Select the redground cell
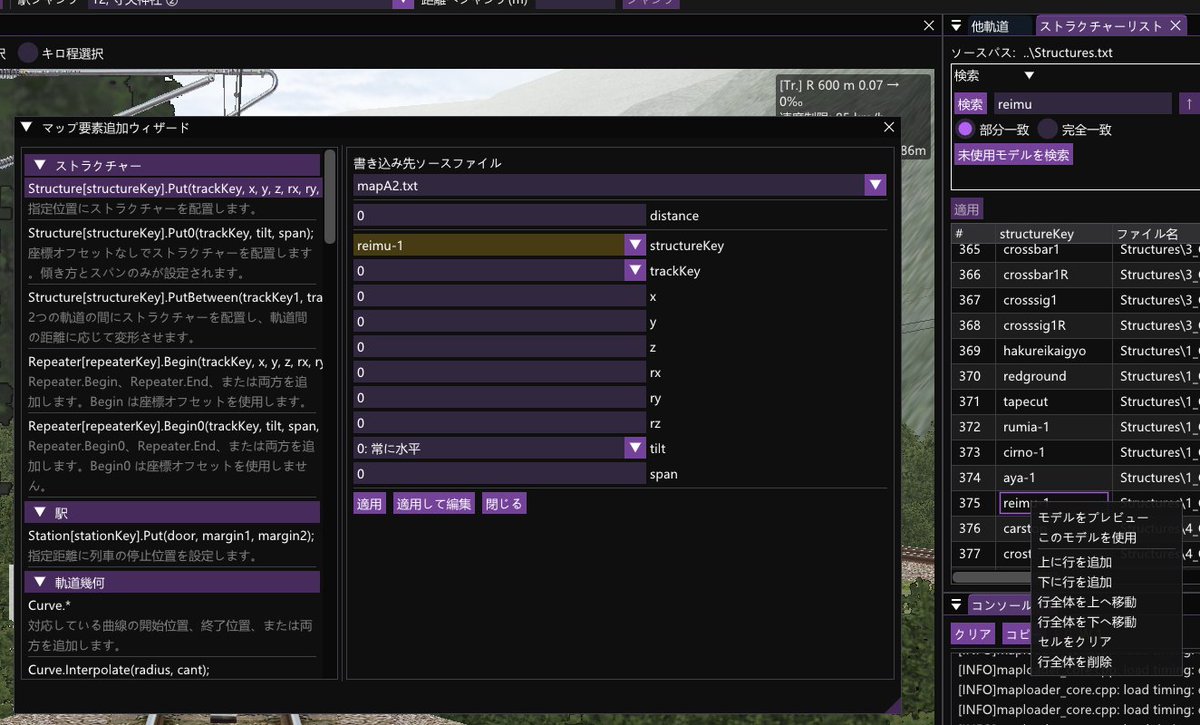This screenshot has height=725, width=1200. point(1053,376)
